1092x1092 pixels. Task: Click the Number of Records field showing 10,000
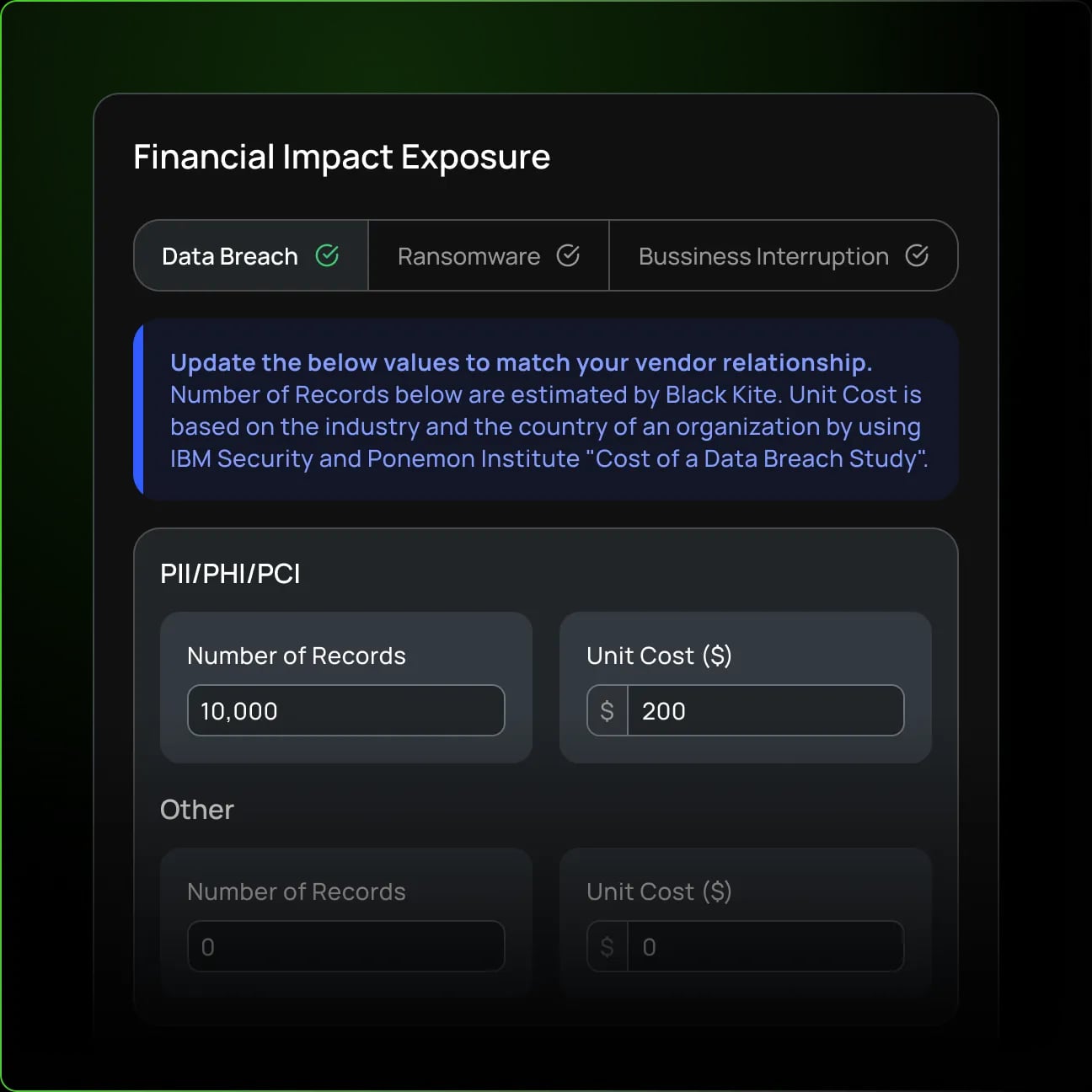click(x=345, y=710)
